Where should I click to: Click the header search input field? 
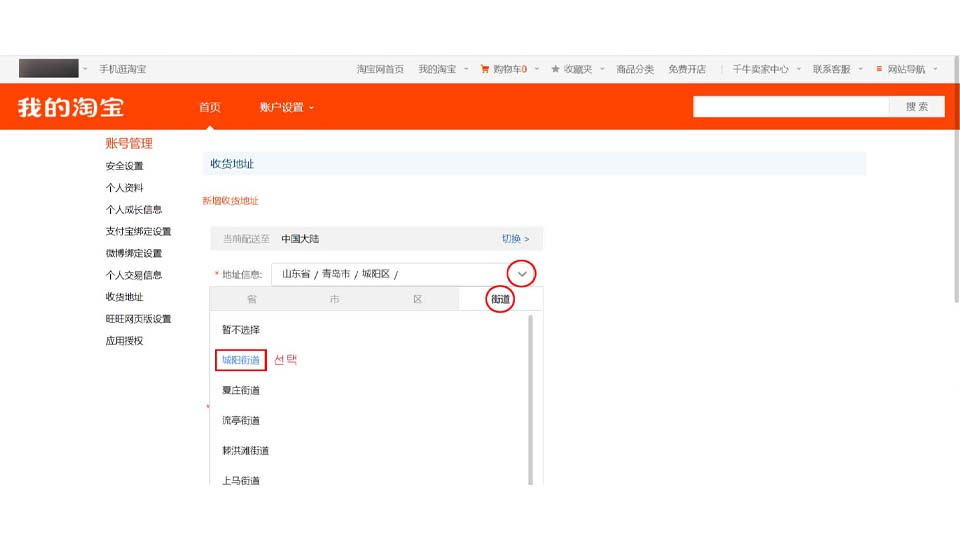[791, 107]
